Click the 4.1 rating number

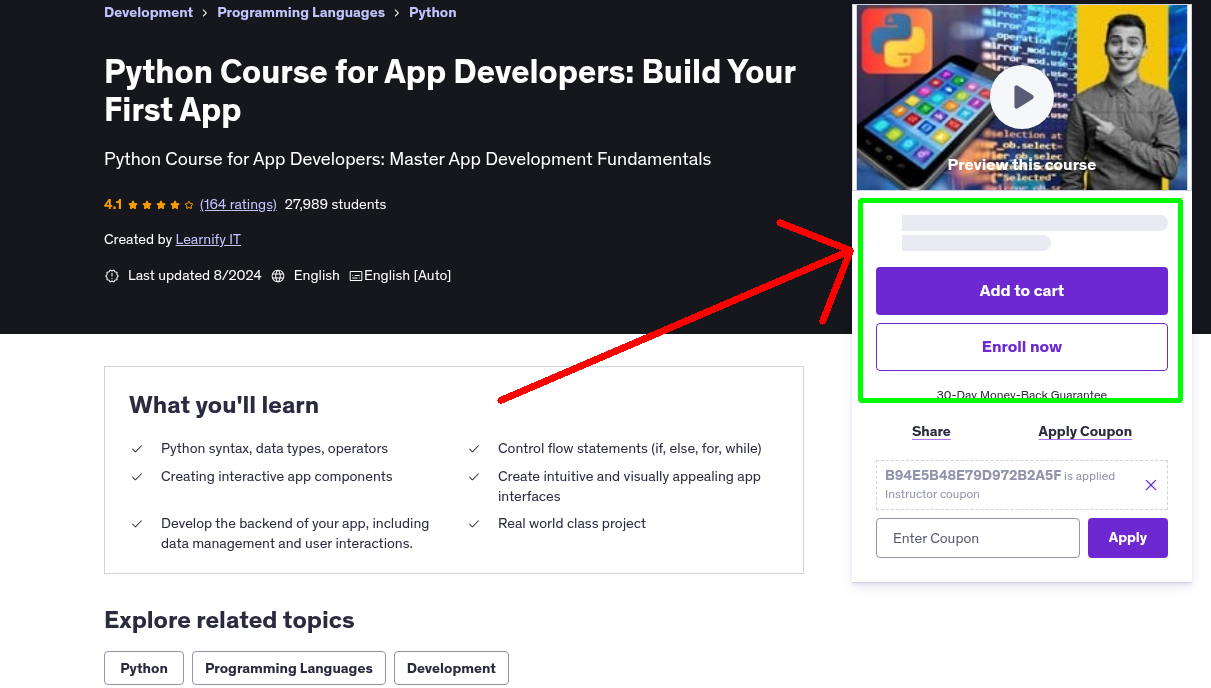[x=113, y=204]
